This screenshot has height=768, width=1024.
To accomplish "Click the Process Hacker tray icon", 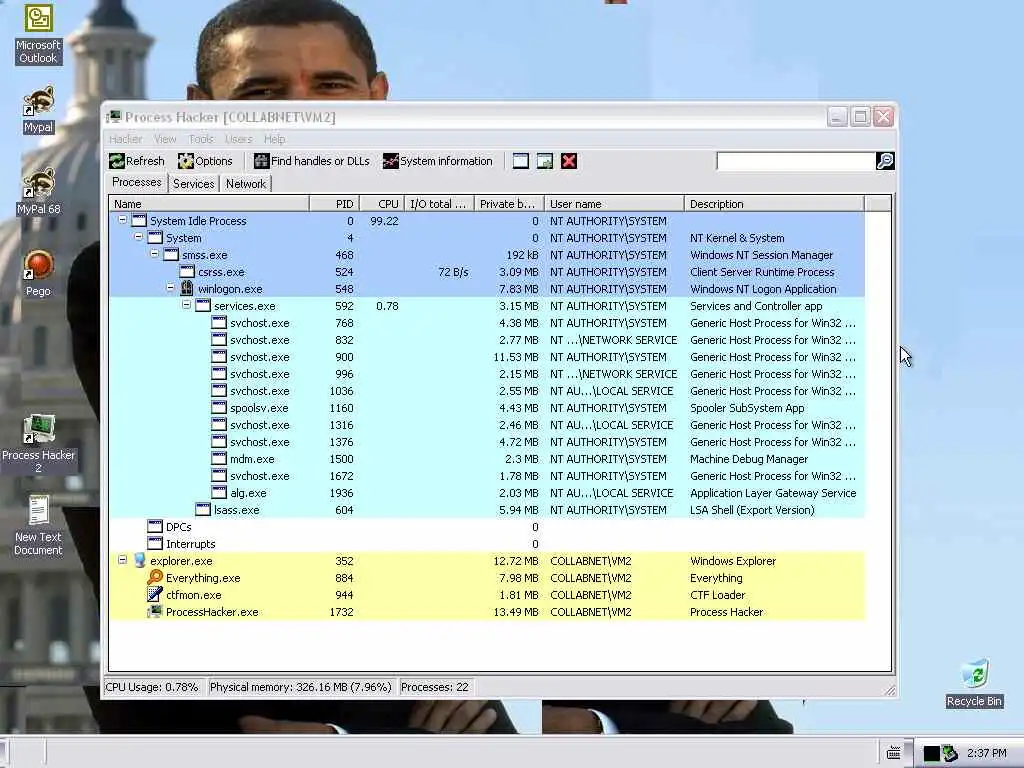I will (950, 753).
